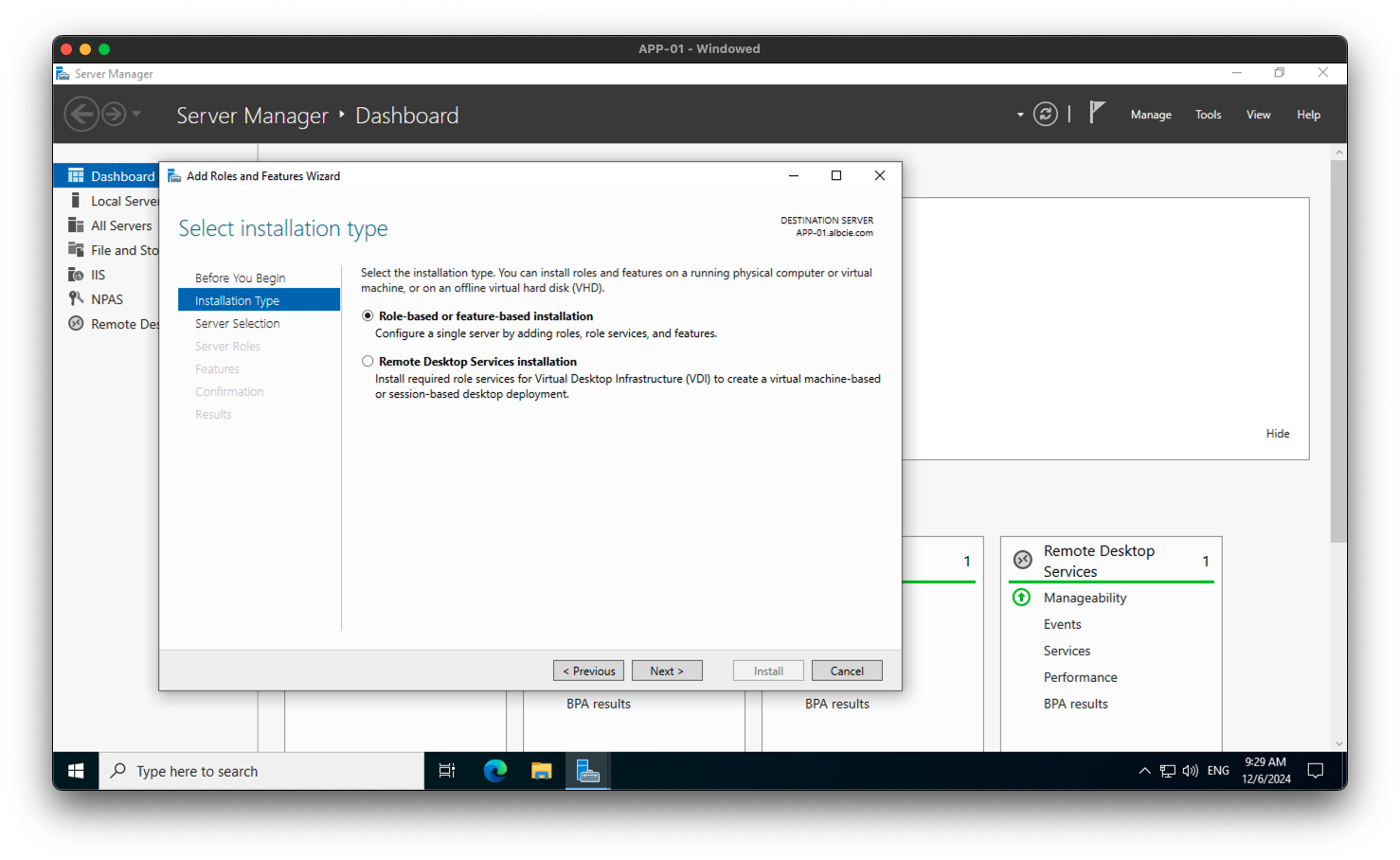Click the back navigation arrow
1400x860 pixels.
click(81, 113)
